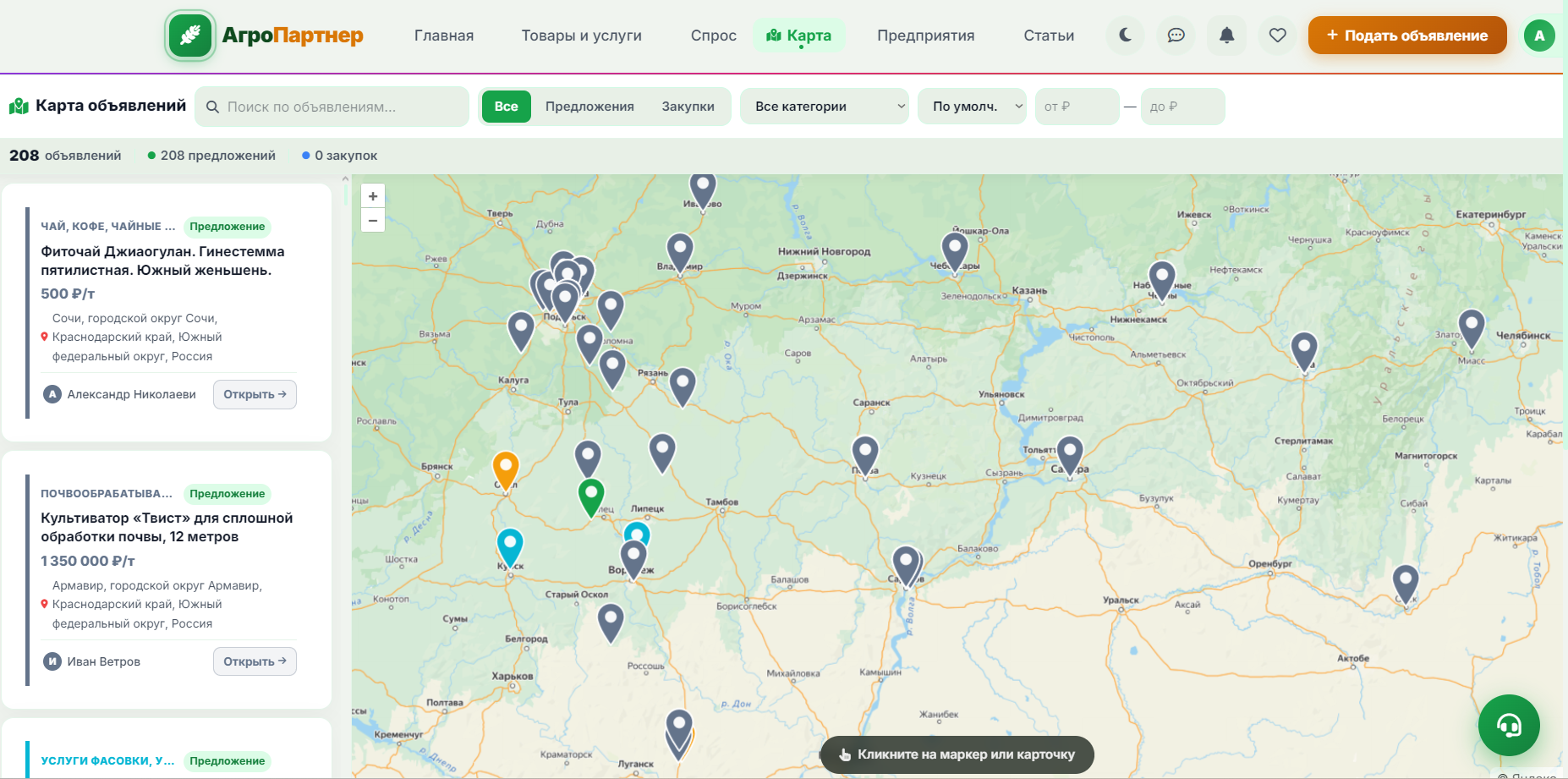
Task: Click the maximum price "до ₽" field
Action: coord(1183,107)
